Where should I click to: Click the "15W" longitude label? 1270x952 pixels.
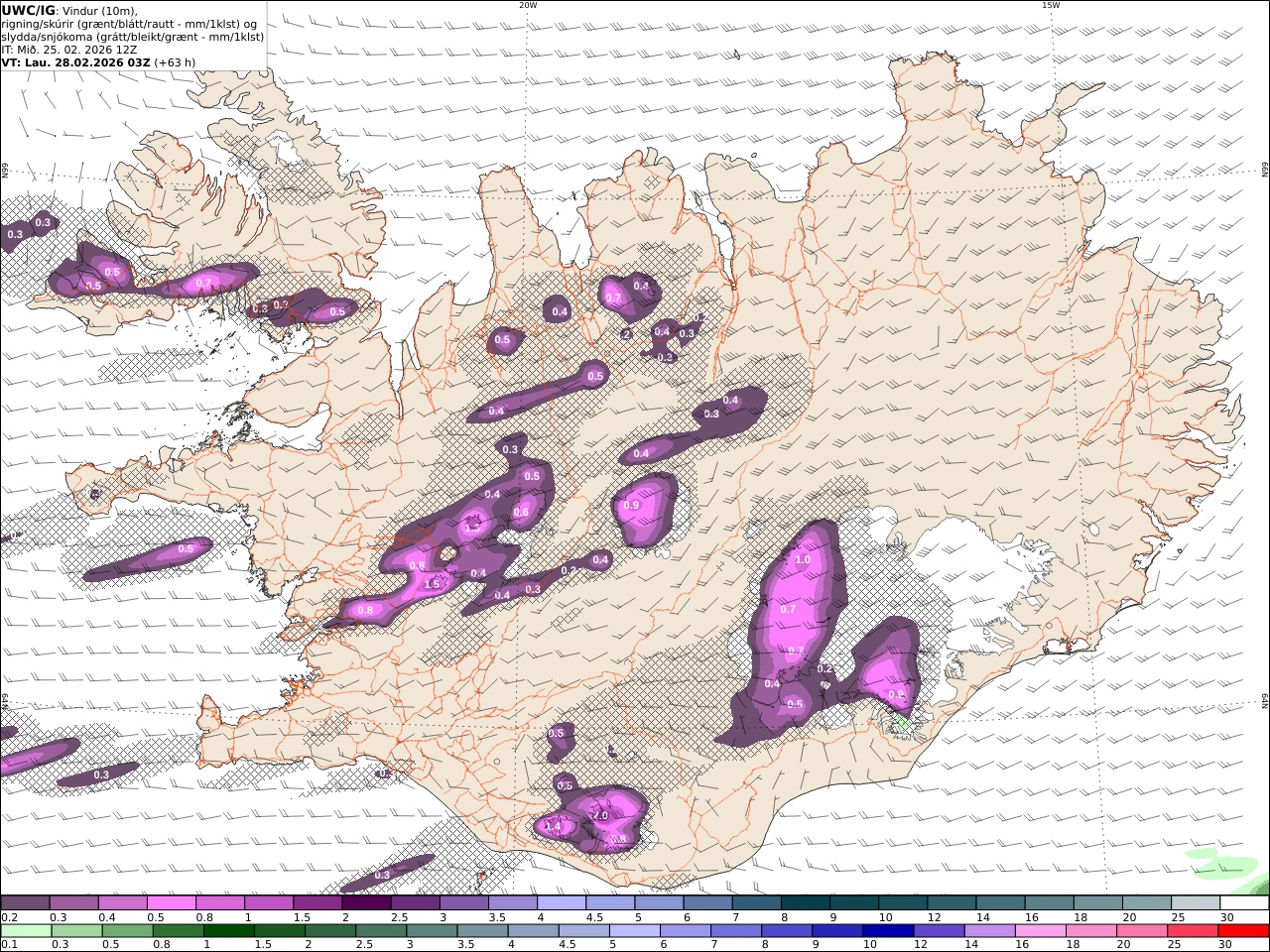[1051, 5]
